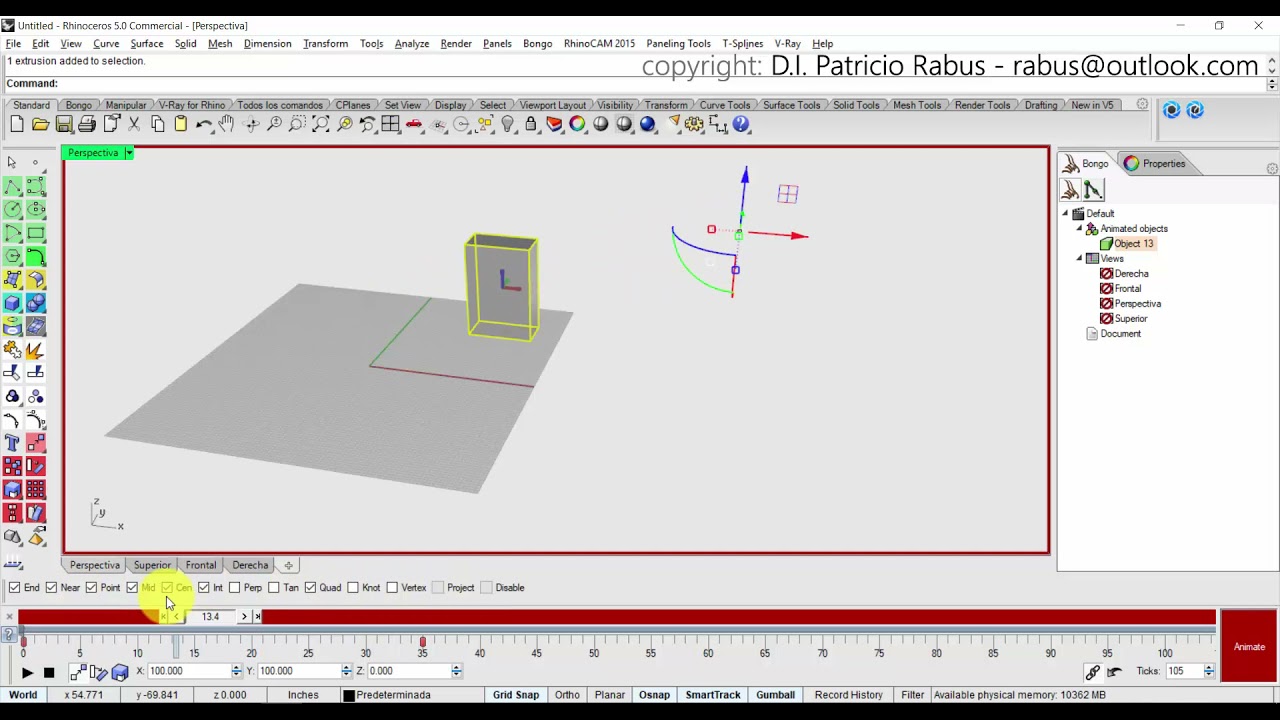Paste from the clipboard with the Paste icon
The image size is (1280, 720).
coord(181,124)
